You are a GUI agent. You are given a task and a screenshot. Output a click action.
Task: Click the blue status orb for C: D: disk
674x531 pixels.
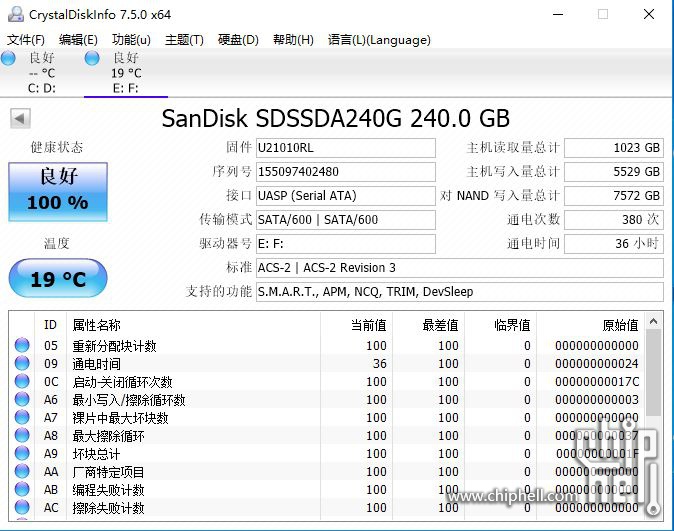click(x=8, y=58)
